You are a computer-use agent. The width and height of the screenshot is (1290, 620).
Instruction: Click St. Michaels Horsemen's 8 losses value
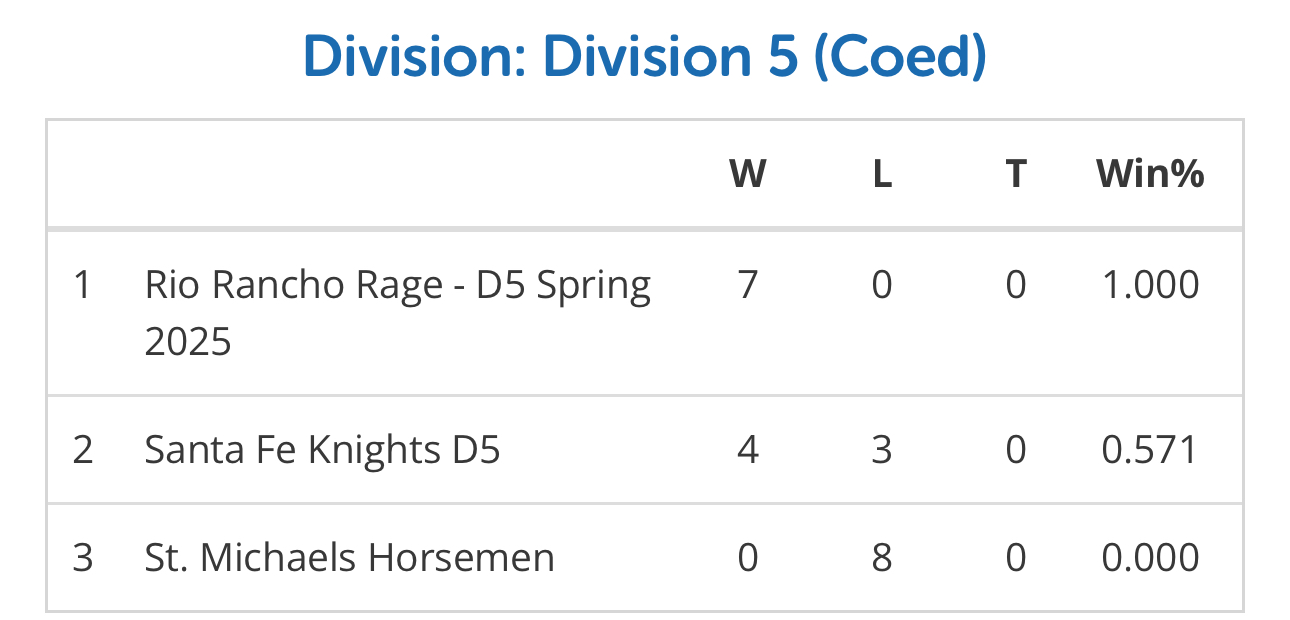(x=881, y=557)
